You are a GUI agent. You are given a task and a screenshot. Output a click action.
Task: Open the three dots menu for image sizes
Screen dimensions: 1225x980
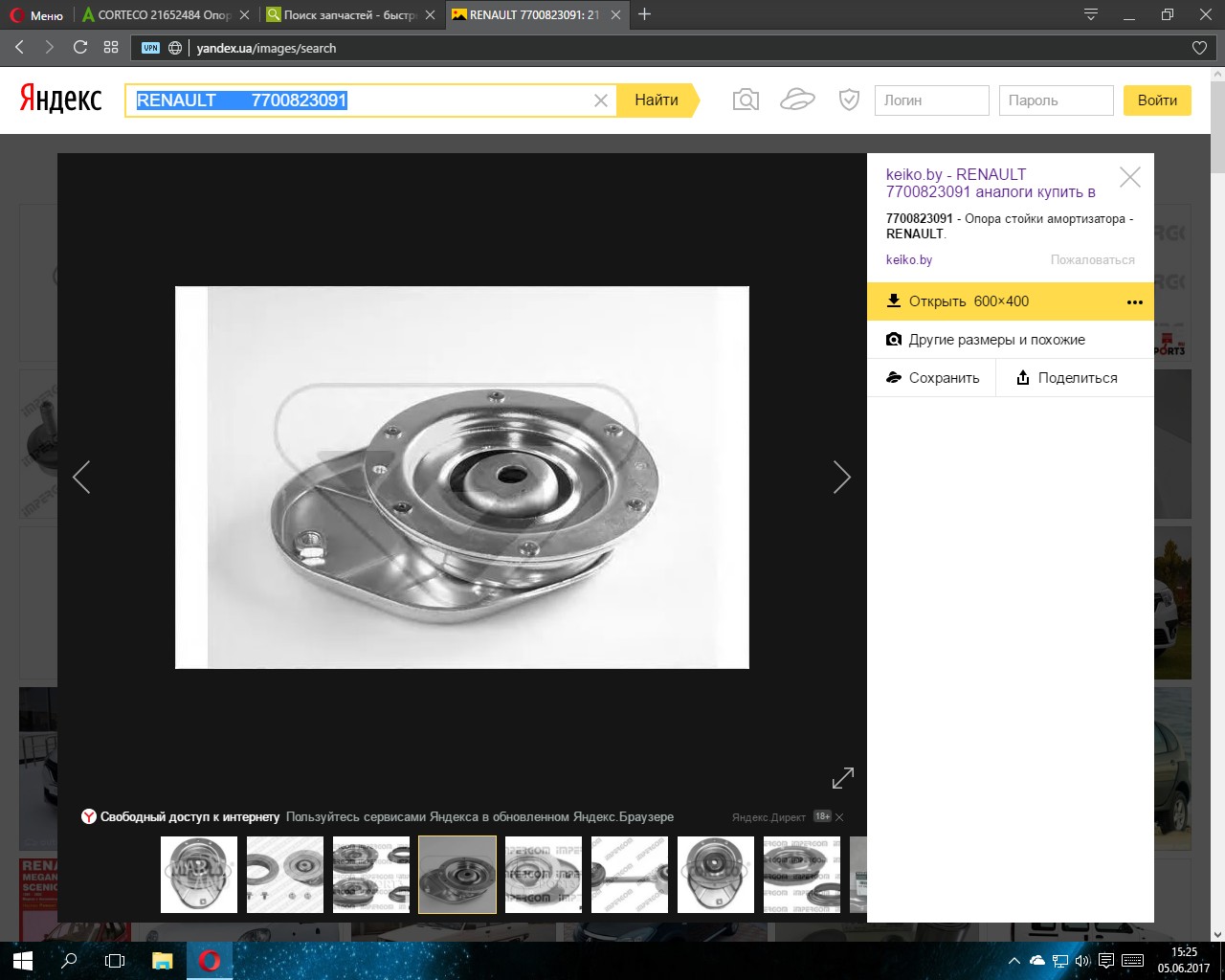(1134, 301)
